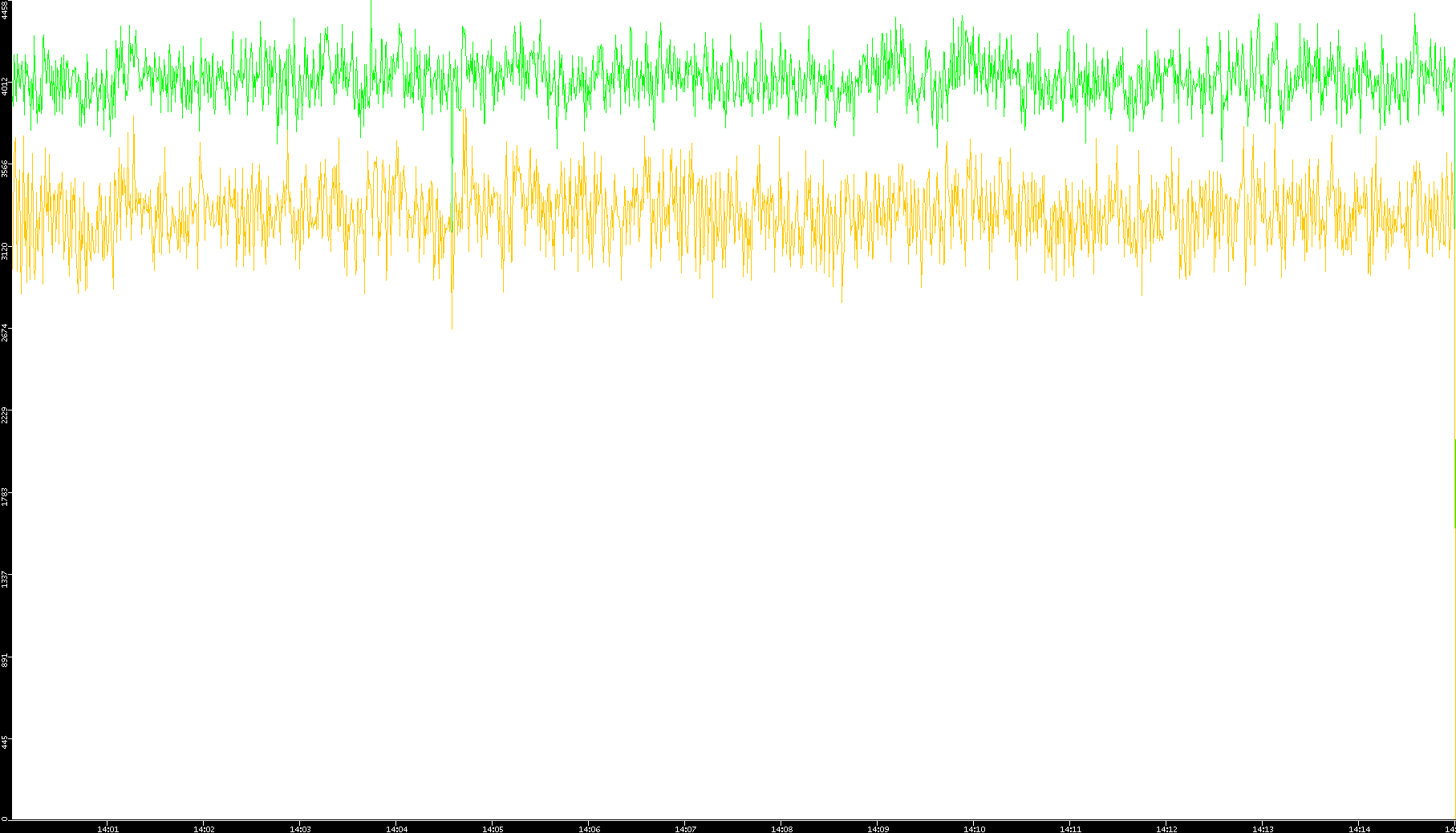This screenshot has height=833, width=1456.
Task: Click the 14:01 time axis label
Action: (107, 829)
